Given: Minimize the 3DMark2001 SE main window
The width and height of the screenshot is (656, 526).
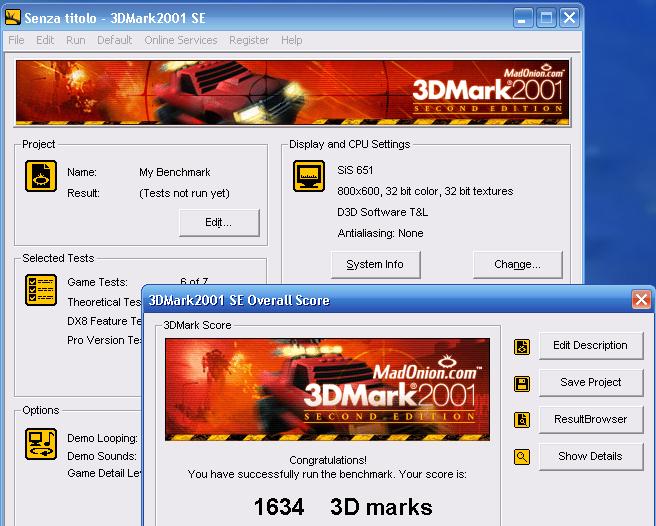Looking at the screenshot, I should [x=522, y=18].
